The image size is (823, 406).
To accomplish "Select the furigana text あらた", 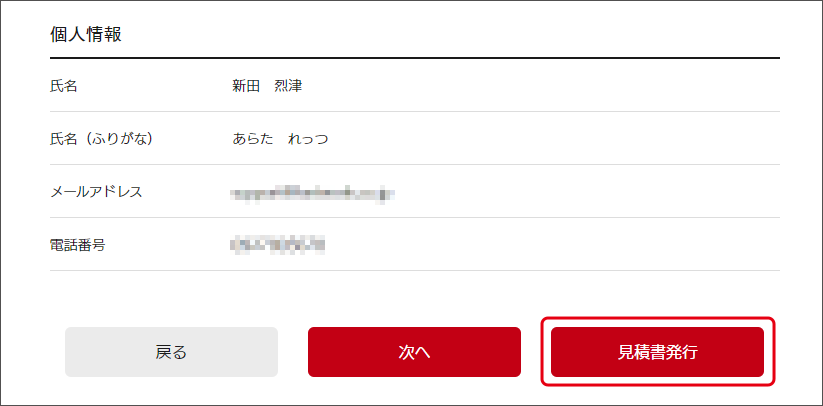I will click(x=252, y=139).
